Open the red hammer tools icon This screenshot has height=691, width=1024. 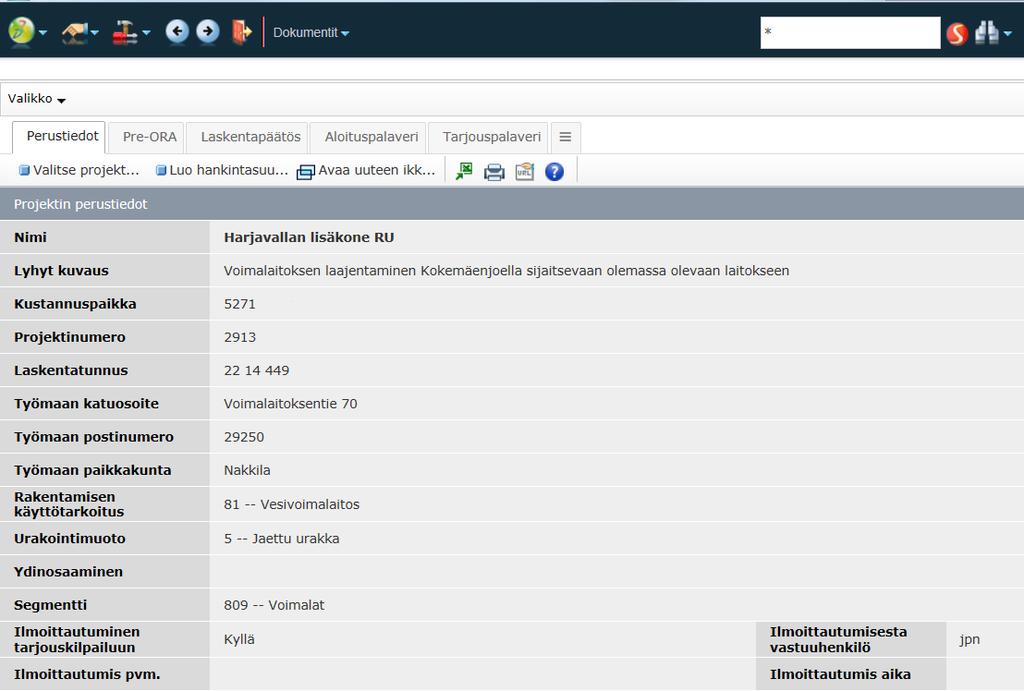click(125, 31)
